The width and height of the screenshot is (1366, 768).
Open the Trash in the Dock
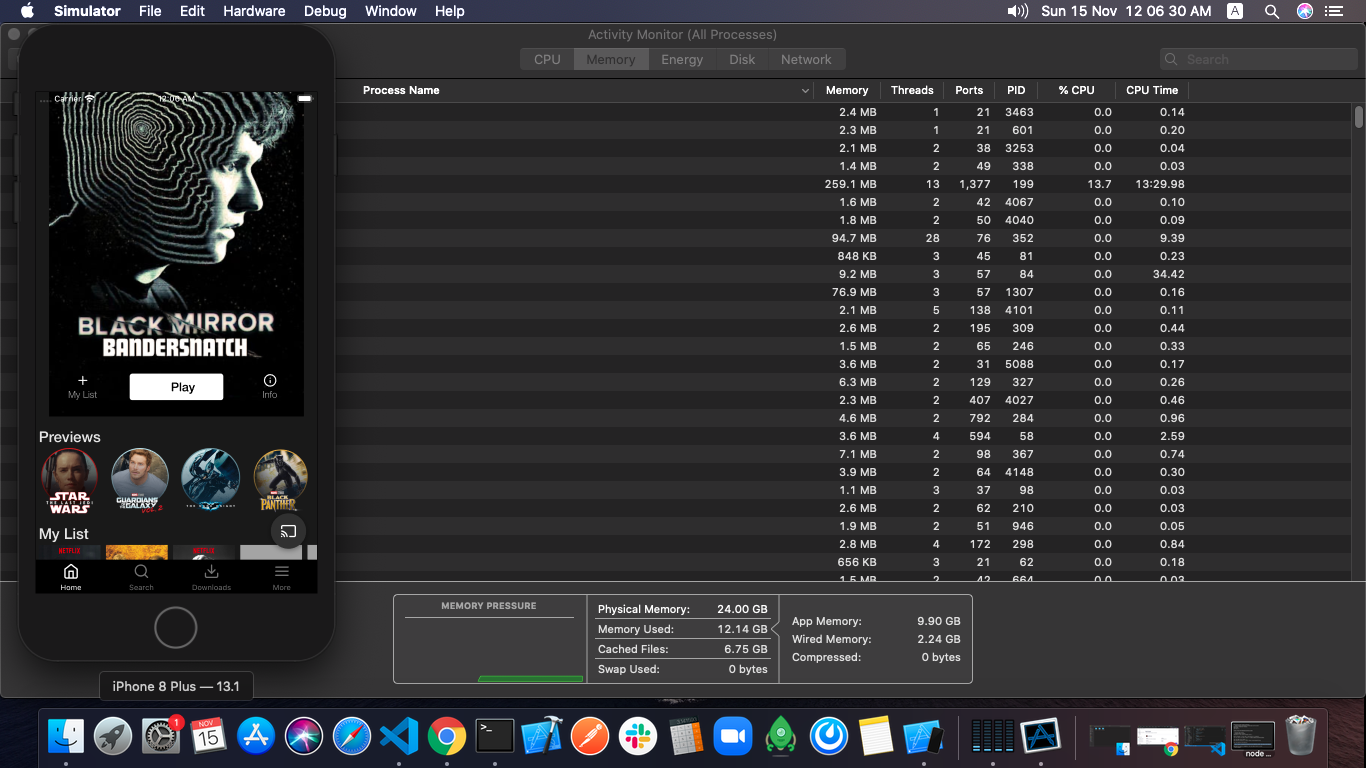(1301, 737)
